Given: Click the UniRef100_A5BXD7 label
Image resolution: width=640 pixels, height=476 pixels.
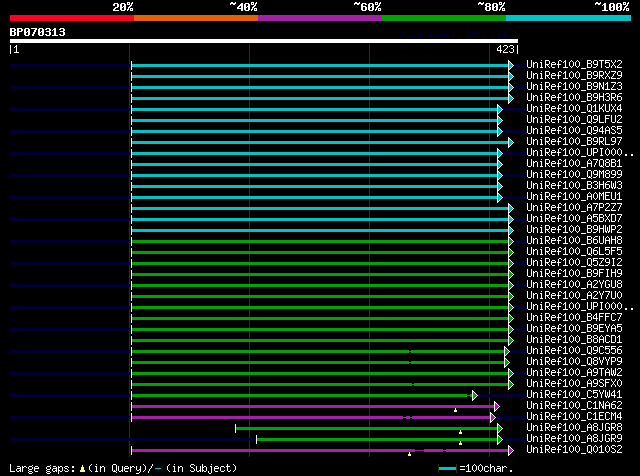Looking at the screenshot, I should 574,219.
